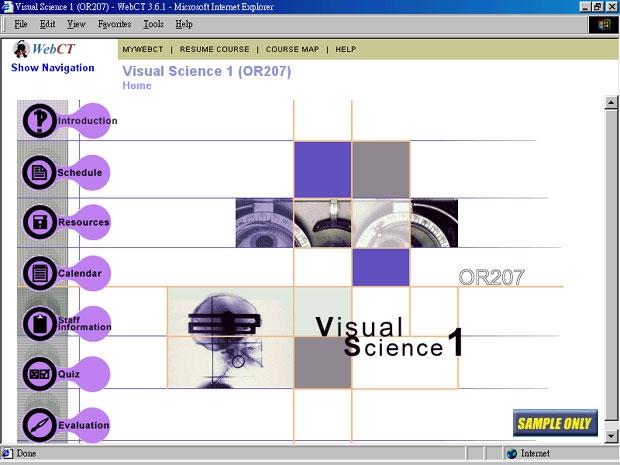
Task: Click the RESUME COURSE link
Action: click(x=213, y=49)
